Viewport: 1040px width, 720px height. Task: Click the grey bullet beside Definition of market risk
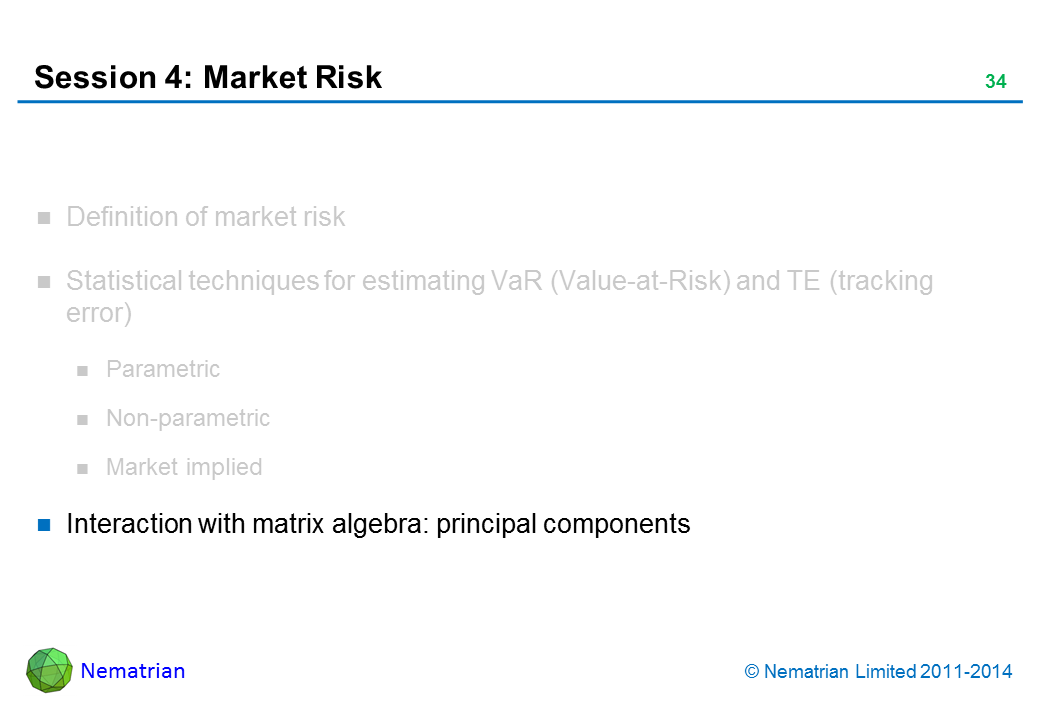point(44,218)
